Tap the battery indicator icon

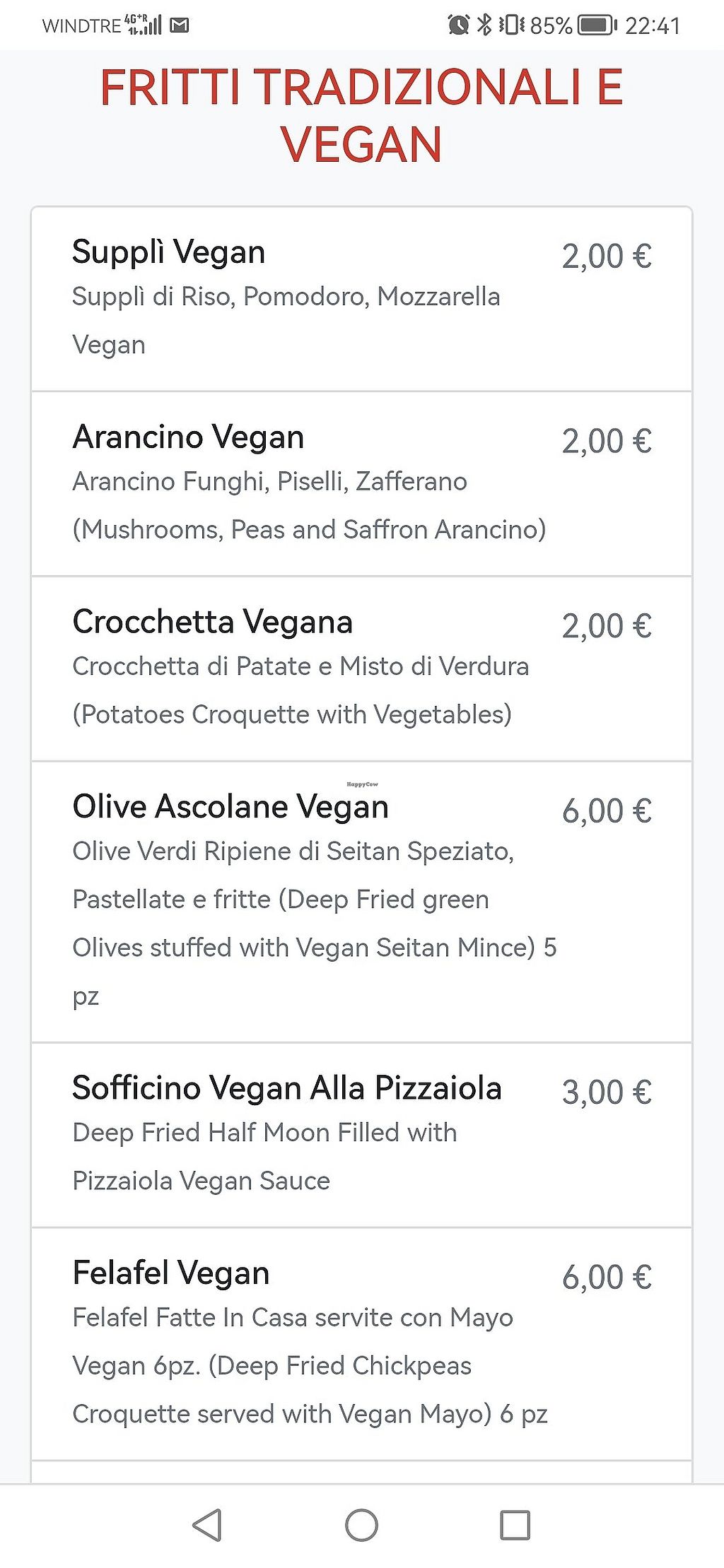click(x=597, y=25)
